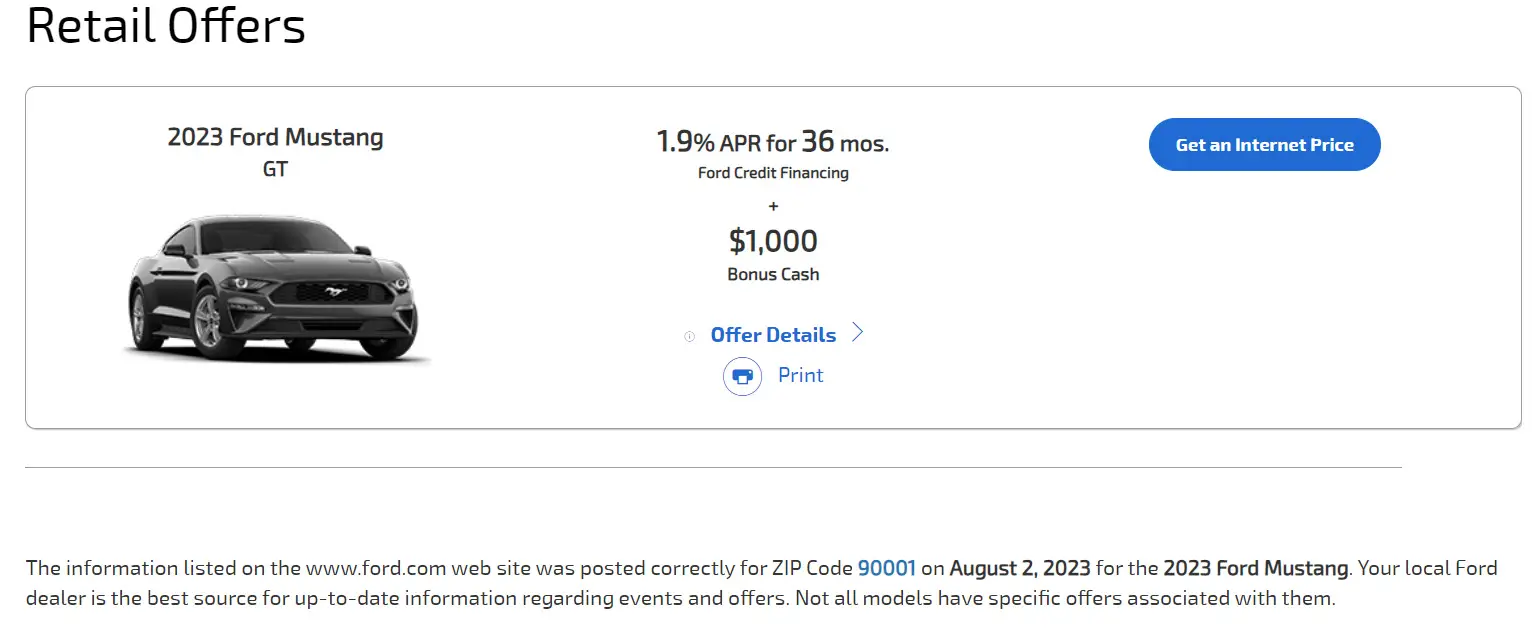The height and width of the screenshot is (637, 1536).
Task: Select the 1.9% APR for 36 mos. text
Action: coord(773,142)
